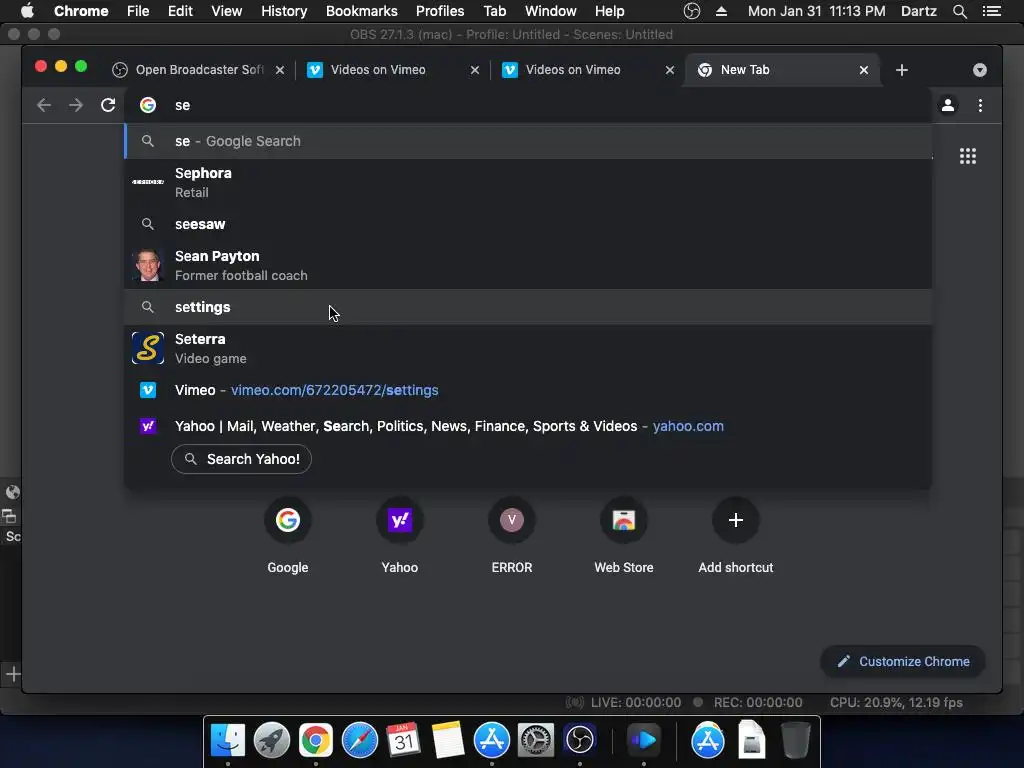Reload the page with the refresh icon
Screen dimensions: 1024x768
108,105
